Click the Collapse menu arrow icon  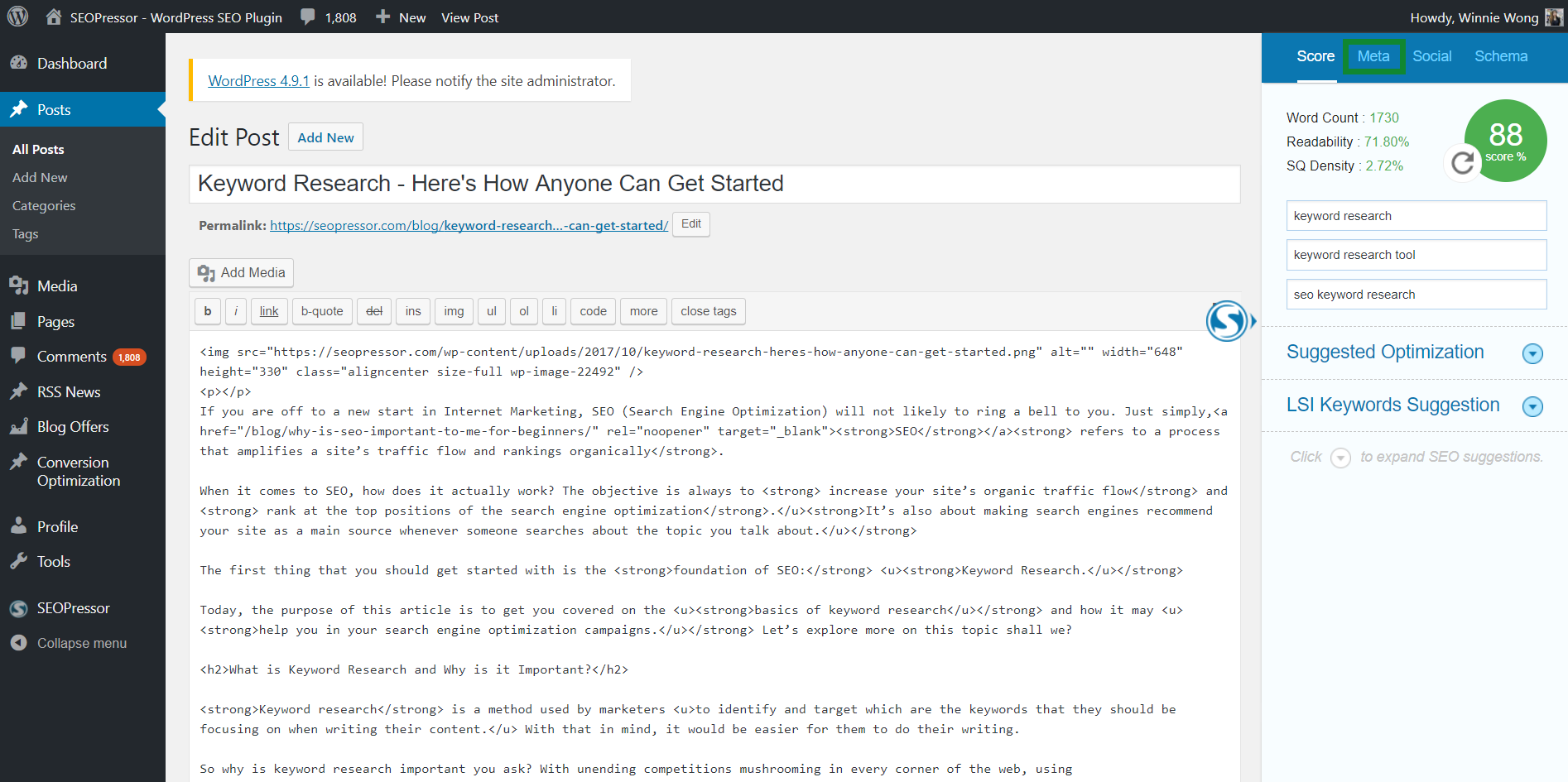click(18, 643)
